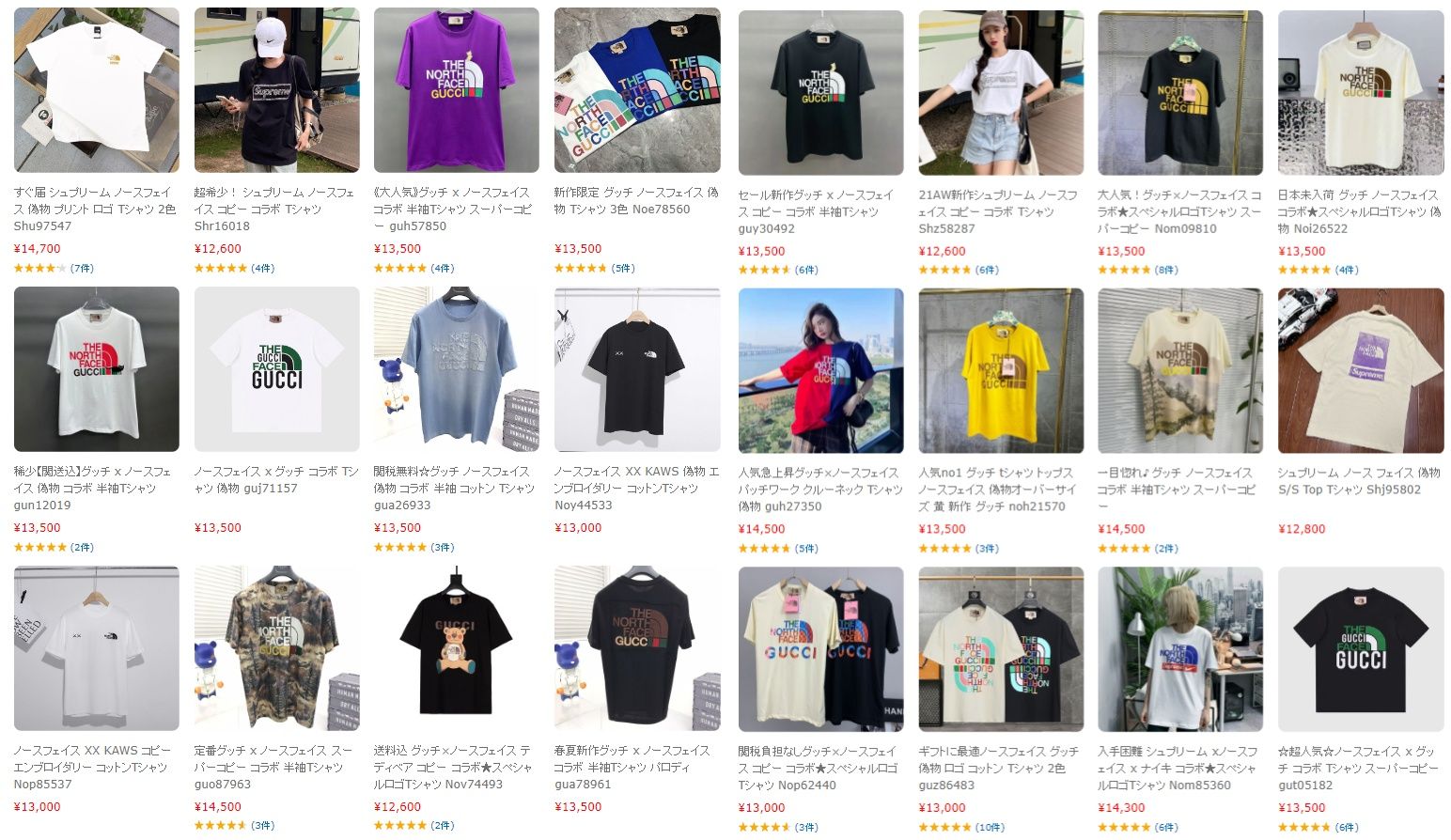The height and width of the screenshot is (840, 1451).
Task: Click the ¥12,800 price of Shj95802
Action: 1302,529
